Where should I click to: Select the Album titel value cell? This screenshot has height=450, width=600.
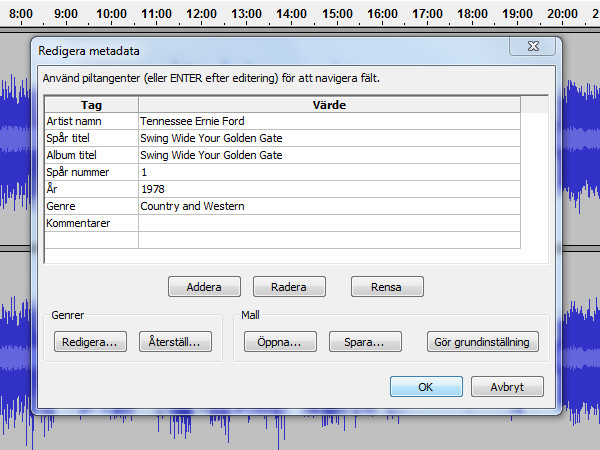[329, 155]
